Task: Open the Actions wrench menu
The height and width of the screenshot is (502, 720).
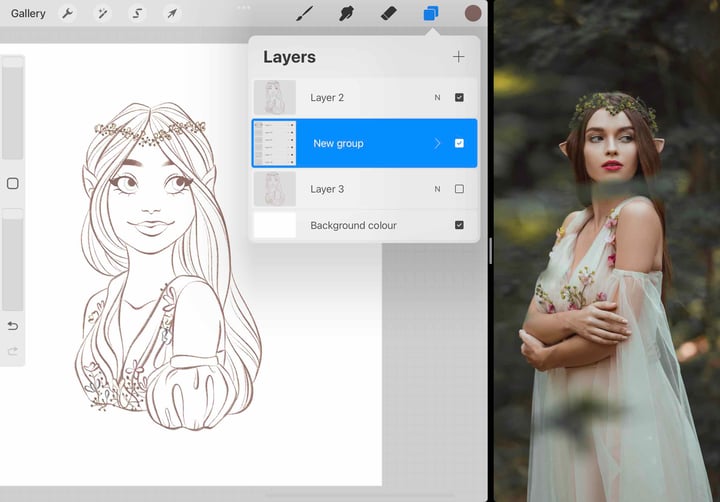Action: 68,13
